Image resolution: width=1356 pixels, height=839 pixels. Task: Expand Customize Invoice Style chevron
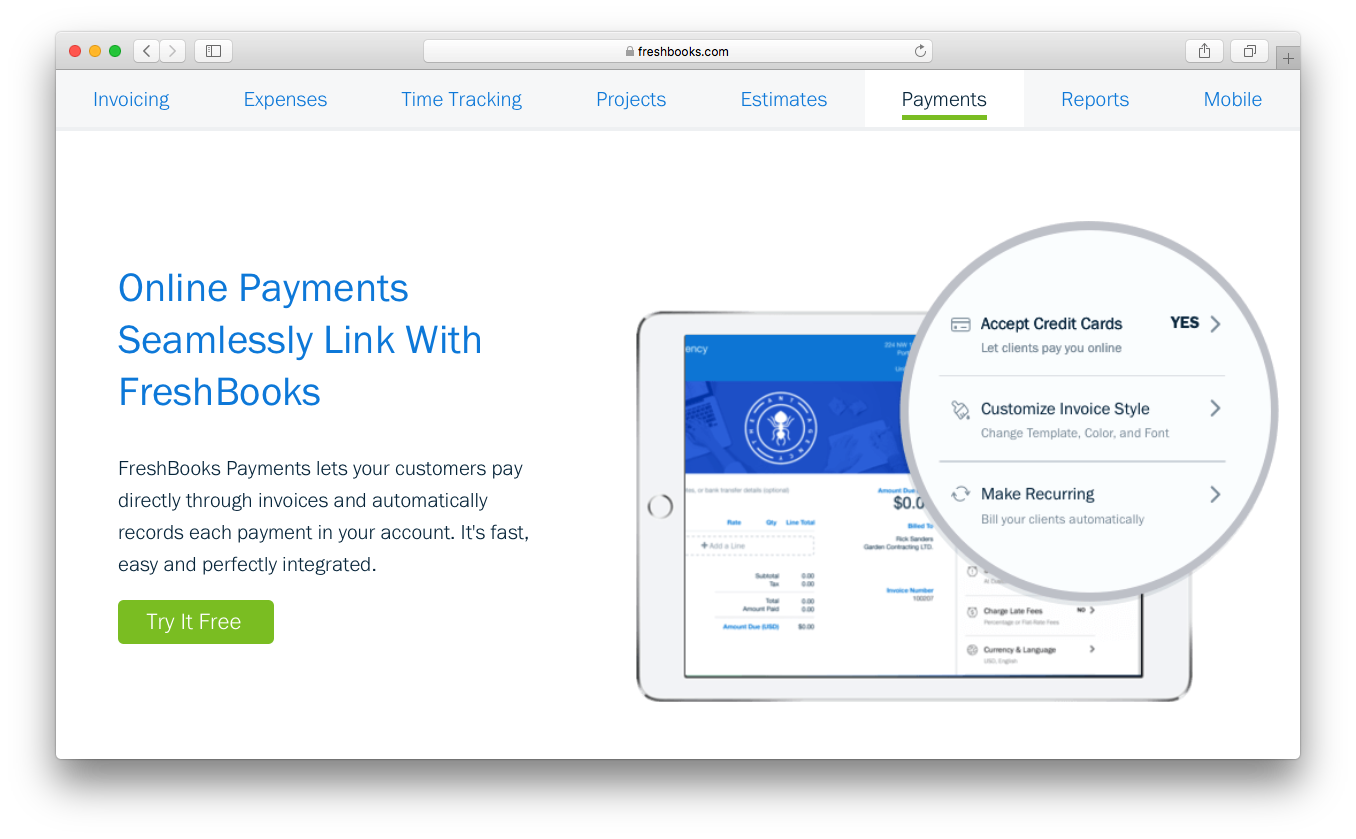click(x=1215, y=408)
